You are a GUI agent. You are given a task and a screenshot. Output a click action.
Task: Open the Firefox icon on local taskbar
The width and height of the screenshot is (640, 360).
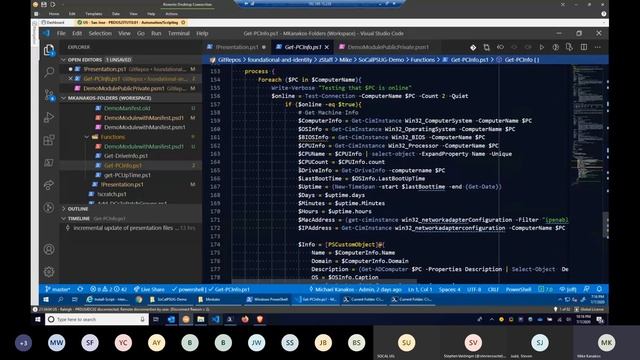(x=245, y=320)
